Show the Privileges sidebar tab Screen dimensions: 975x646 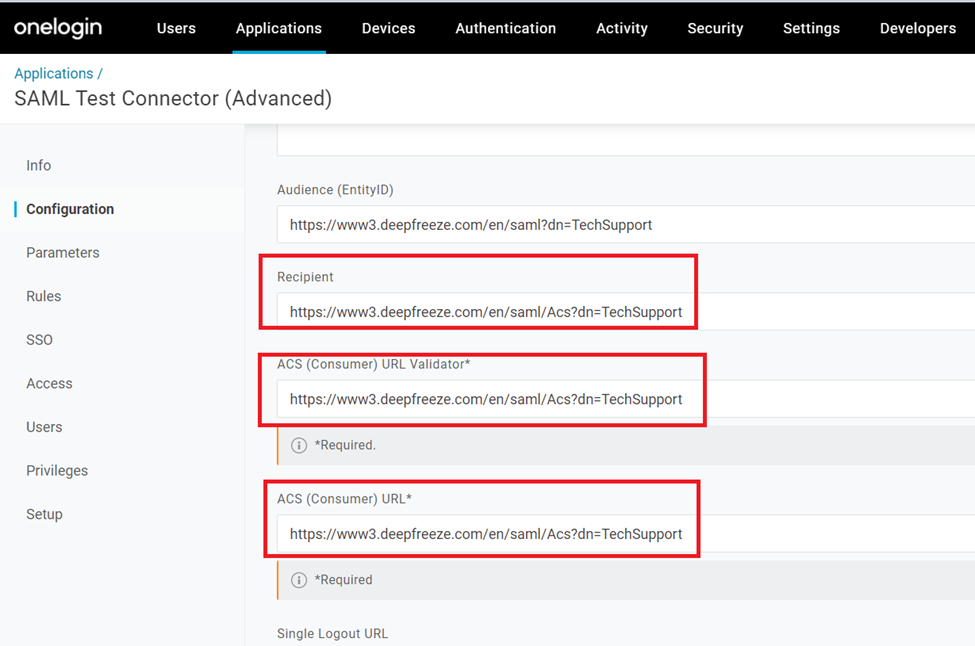click(57, 471)
